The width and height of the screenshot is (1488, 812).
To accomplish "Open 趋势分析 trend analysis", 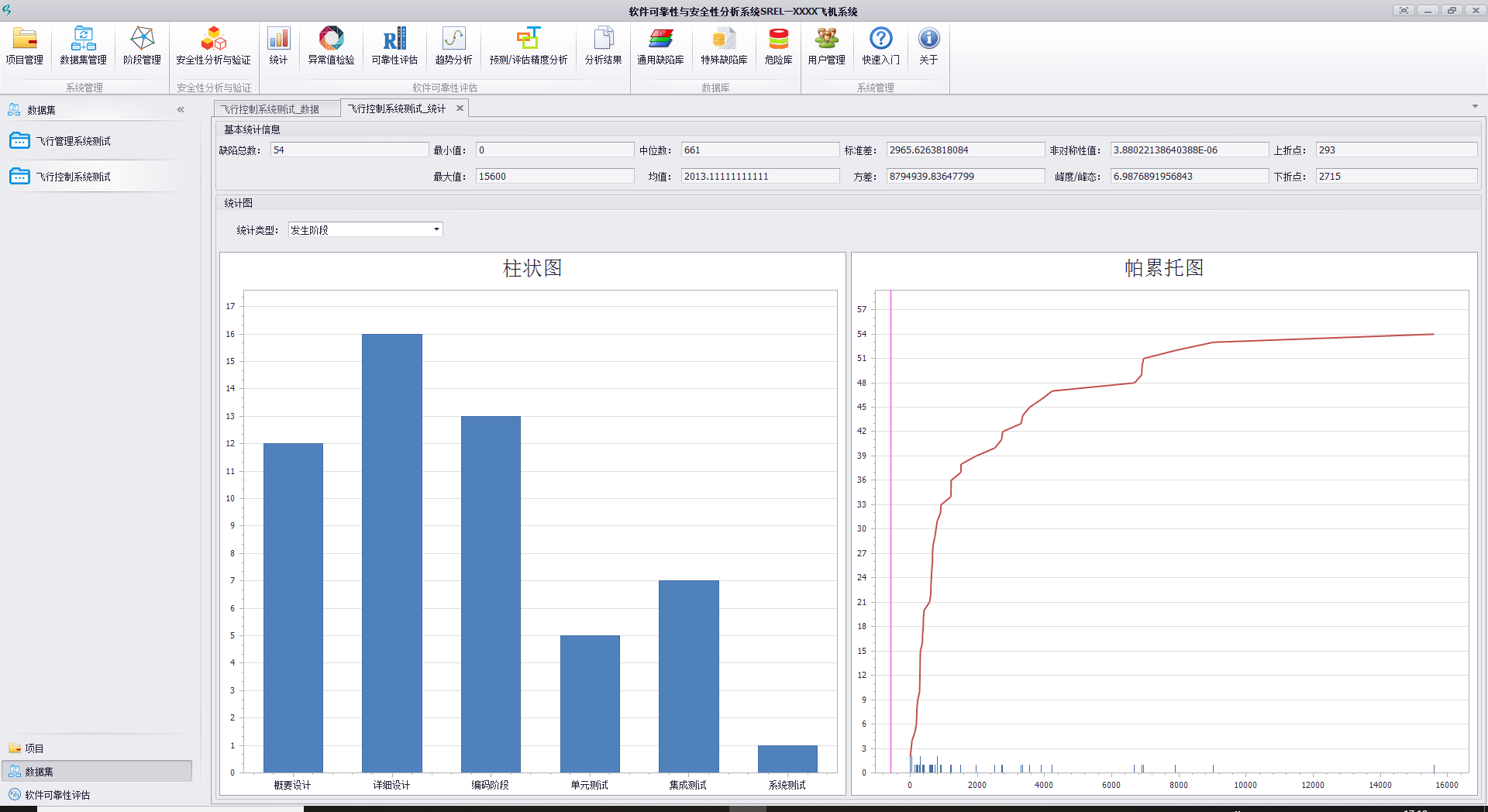I will click(x=453, y=46).
